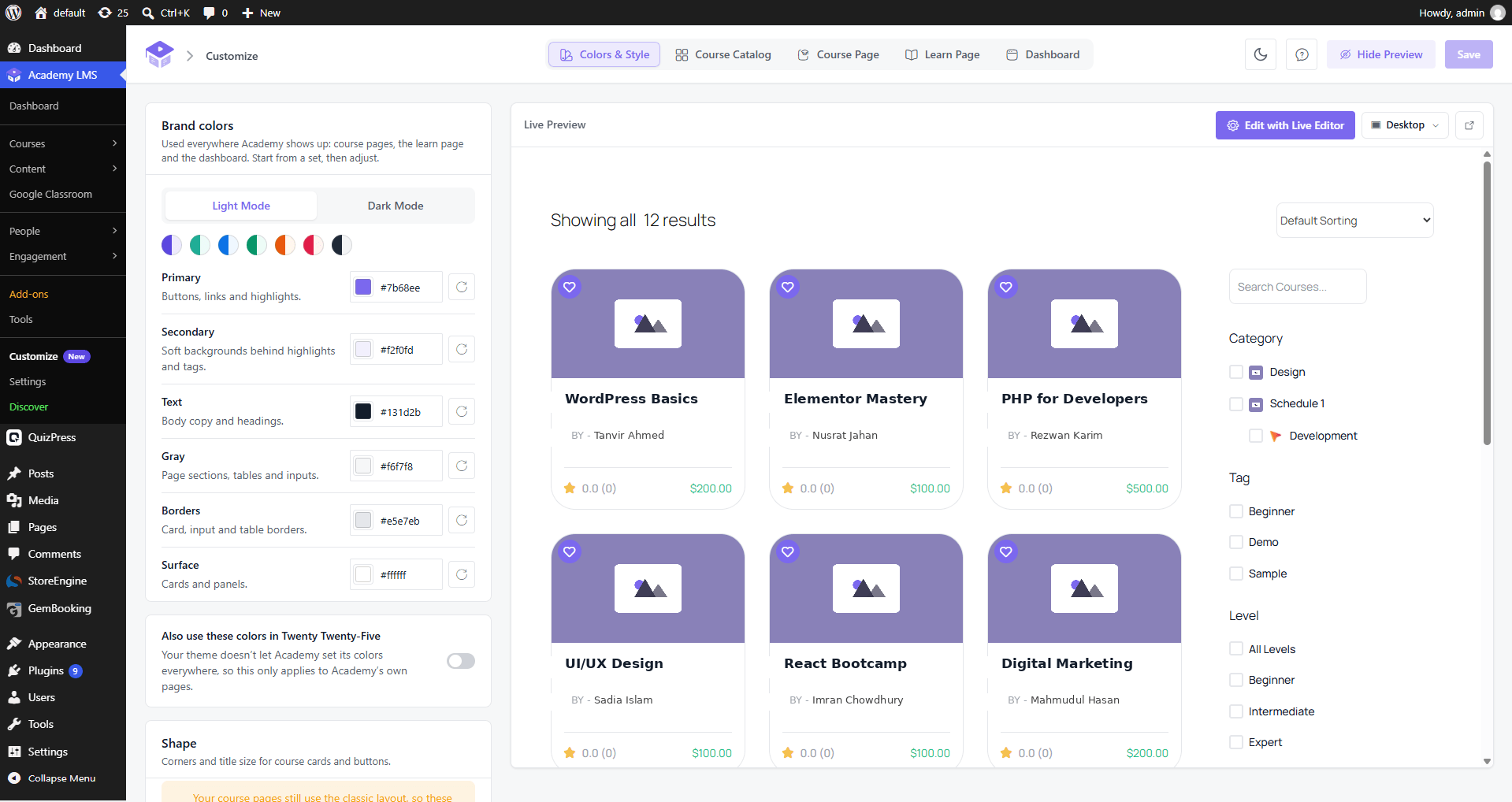The width and height of the screenshot is (1512, 802).
Task: Select the Dark Mode tab
Action: (396, 206)
